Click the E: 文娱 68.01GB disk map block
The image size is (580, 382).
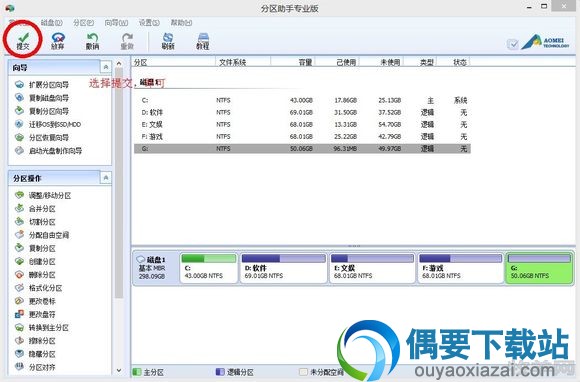tap(372, 268)
